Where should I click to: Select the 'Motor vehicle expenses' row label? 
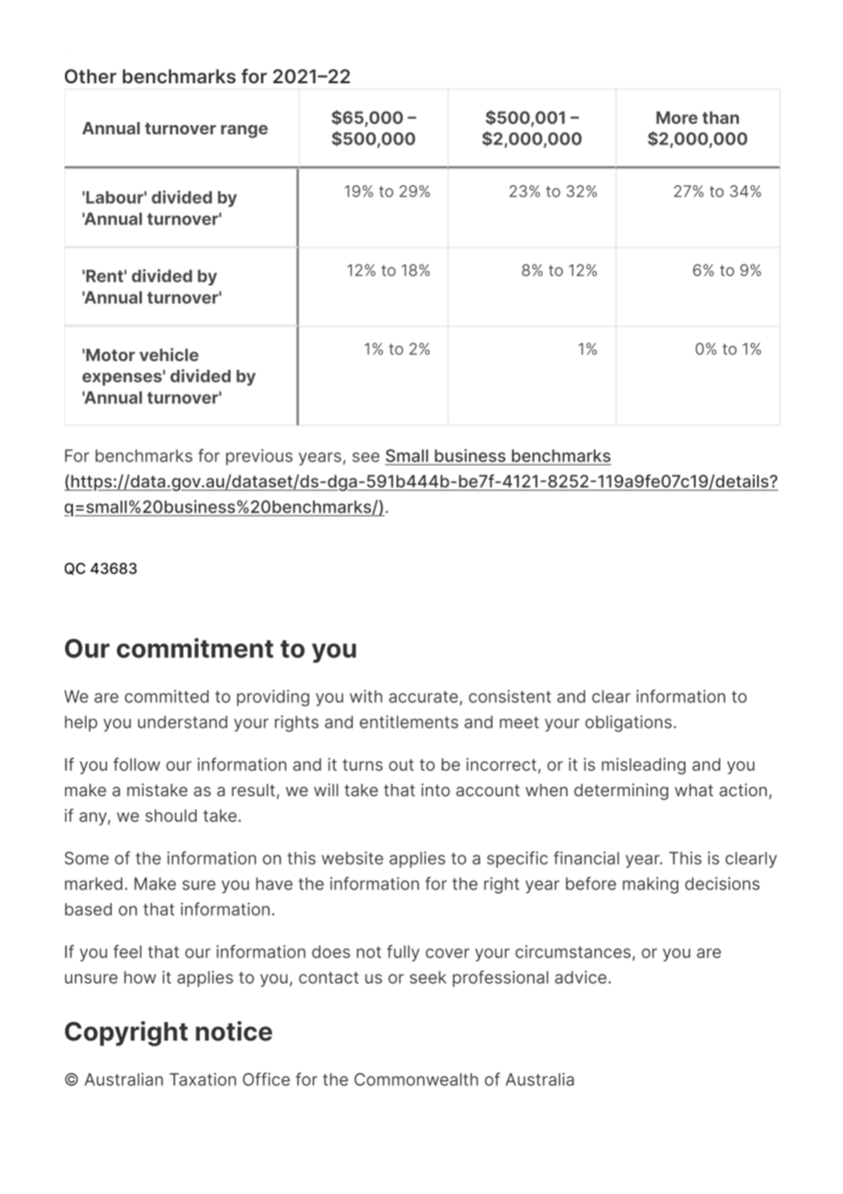point(168,376)
